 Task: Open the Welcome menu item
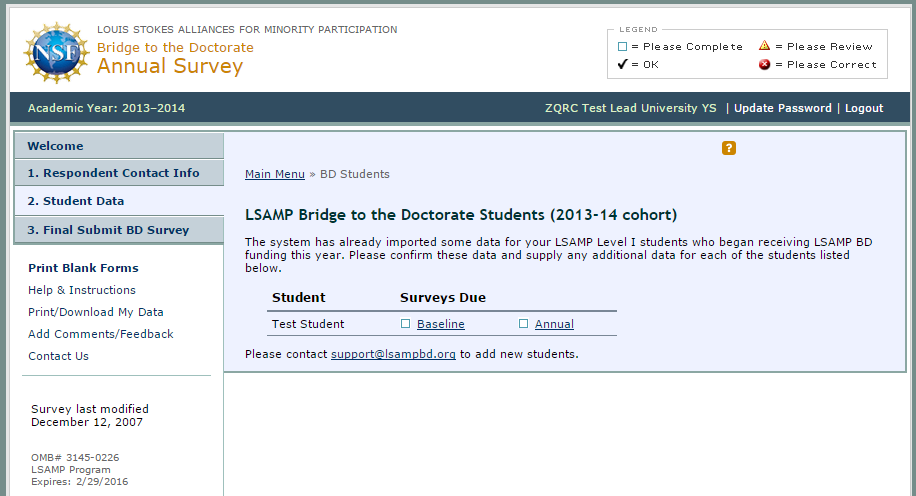pos(119,146)
